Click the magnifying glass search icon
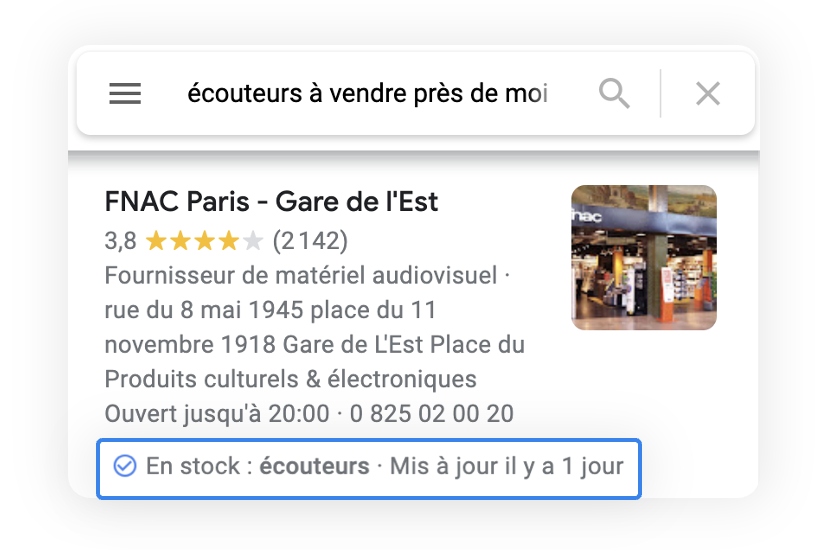This screenshot has width=822, height=554. (x=614, y=94)
